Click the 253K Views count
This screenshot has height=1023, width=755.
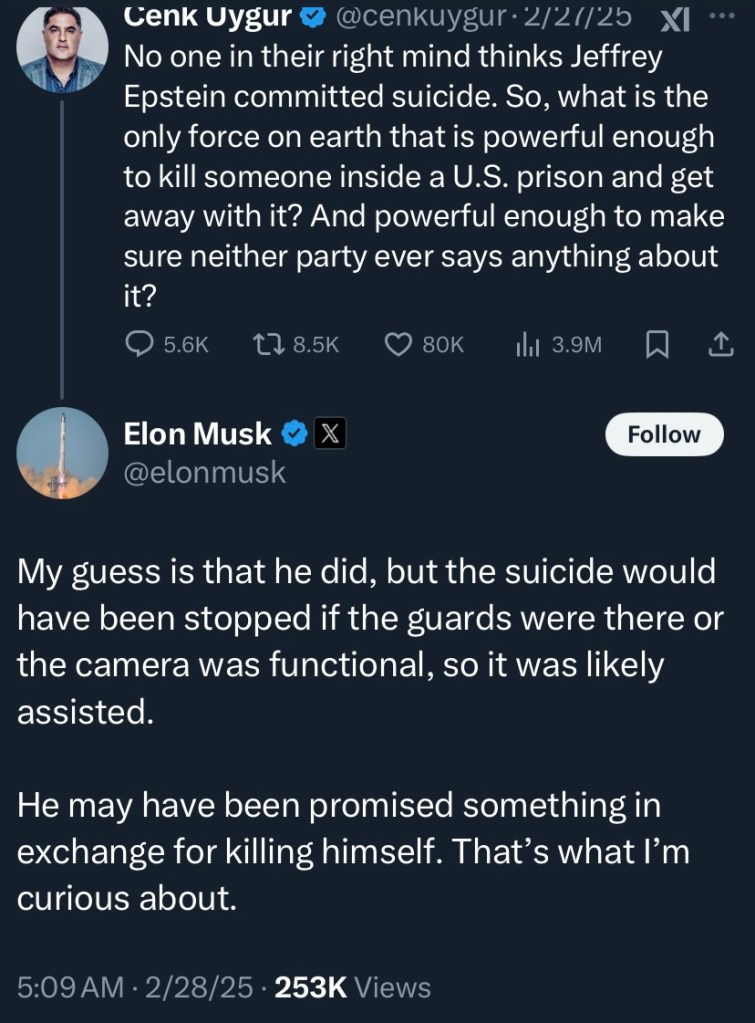(x=352, y=987)
